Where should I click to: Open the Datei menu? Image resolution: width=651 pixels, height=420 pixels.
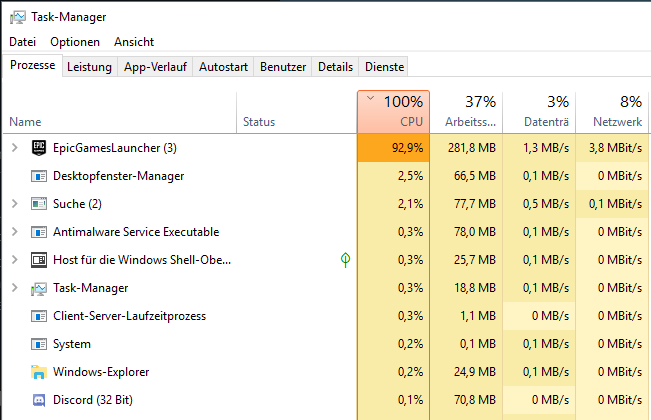(22, 42)
